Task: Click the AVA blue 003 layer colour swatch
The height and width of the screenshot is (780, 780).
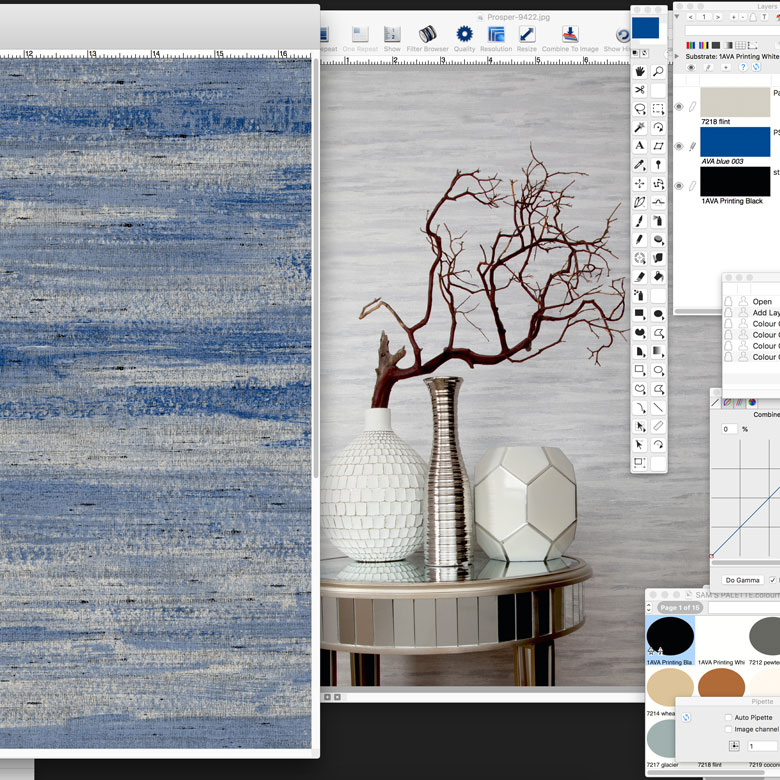Action: click(x=735, y=142)
